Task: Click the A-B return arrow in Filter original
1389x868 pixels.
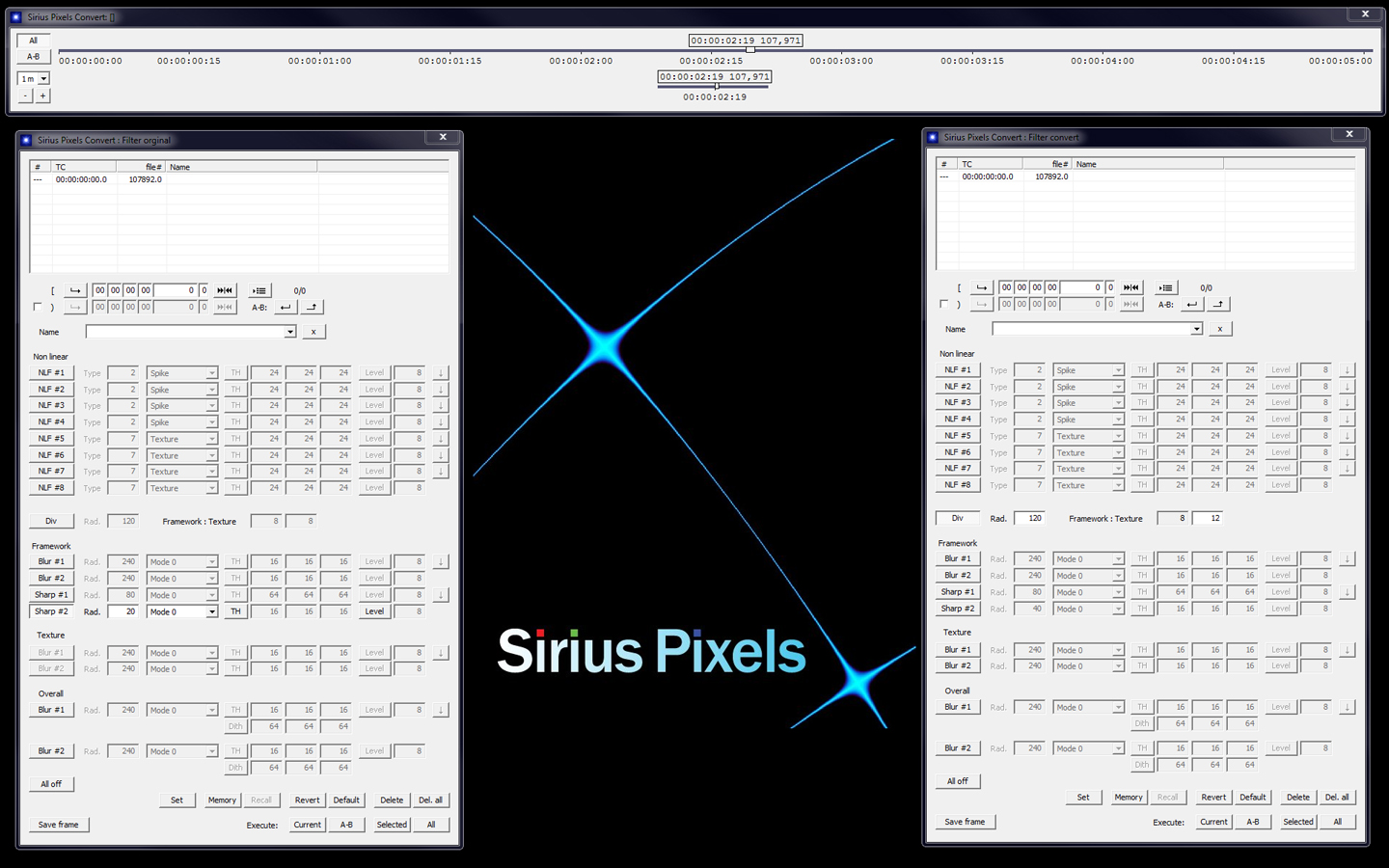Action: [286, 307]
